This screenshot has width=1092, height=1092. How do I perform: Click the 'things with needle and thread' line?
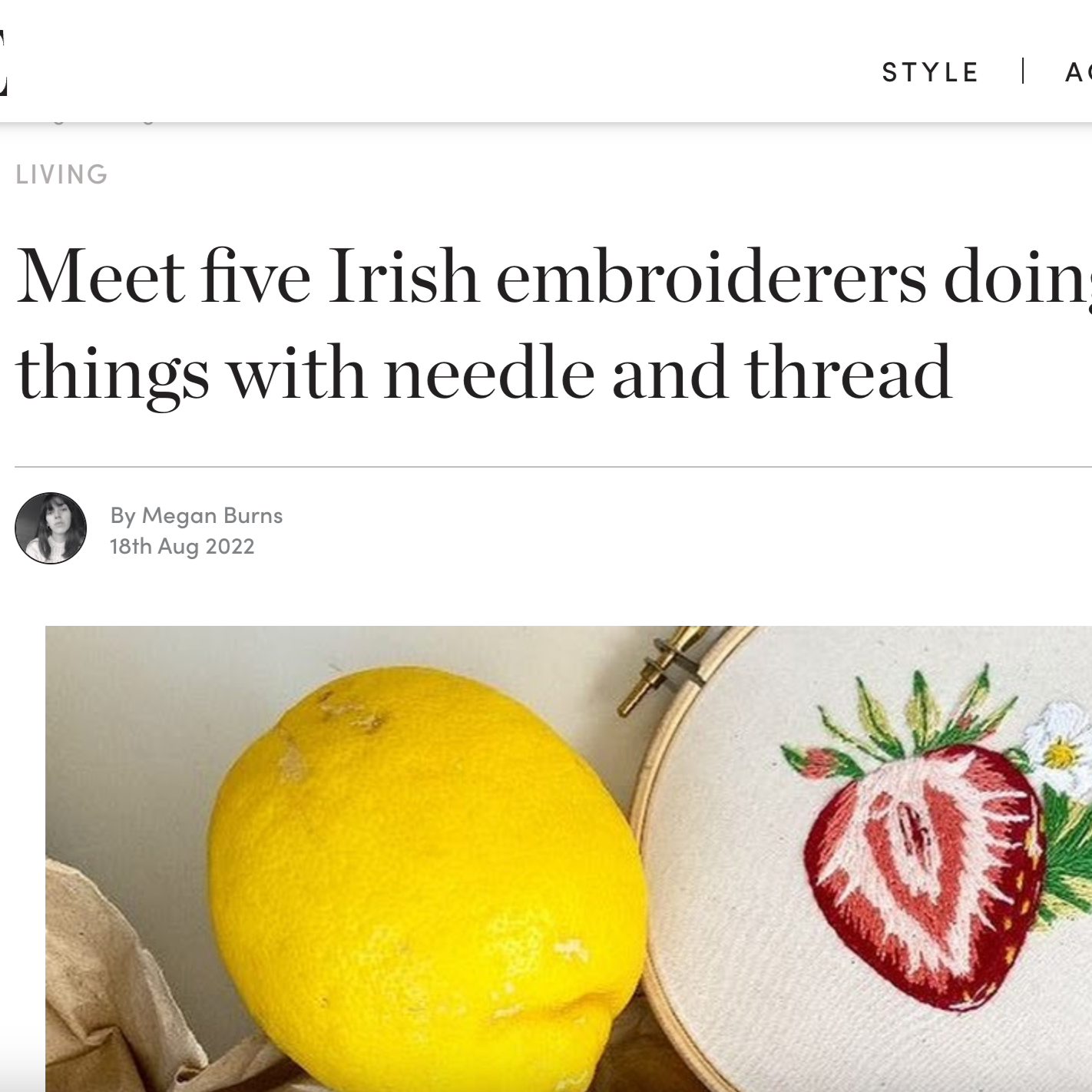coord(484,373)
